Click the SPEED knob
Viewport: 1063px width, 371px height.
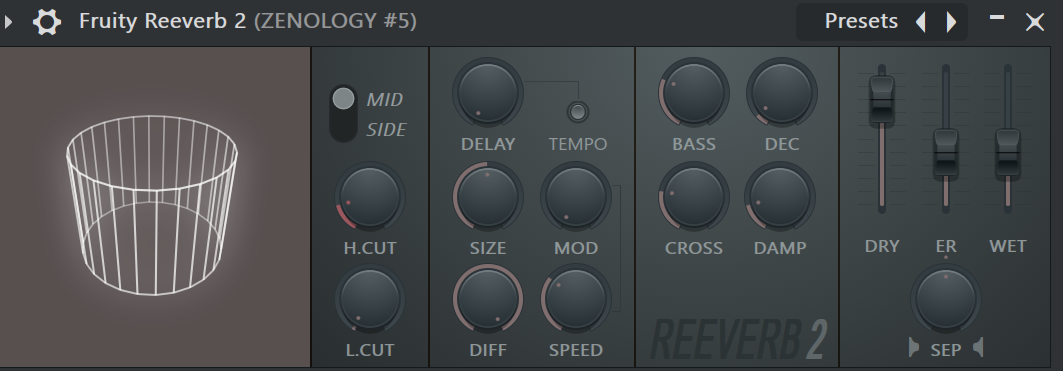(x=575, y=299)
